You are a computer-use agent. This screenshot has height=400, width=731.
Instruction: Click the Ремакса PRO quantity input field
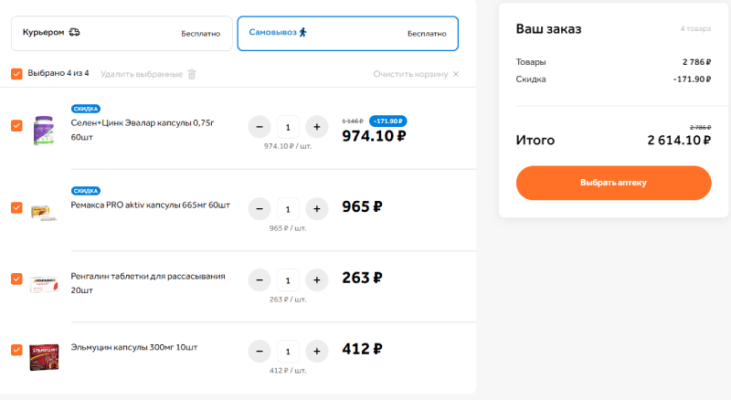287,209
